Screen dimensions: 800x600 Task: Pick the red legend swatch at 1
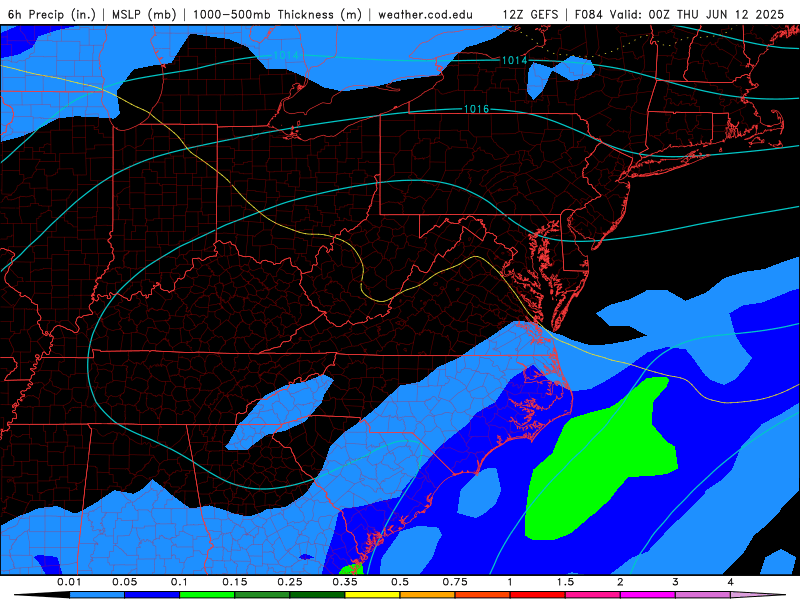[538, 595]
